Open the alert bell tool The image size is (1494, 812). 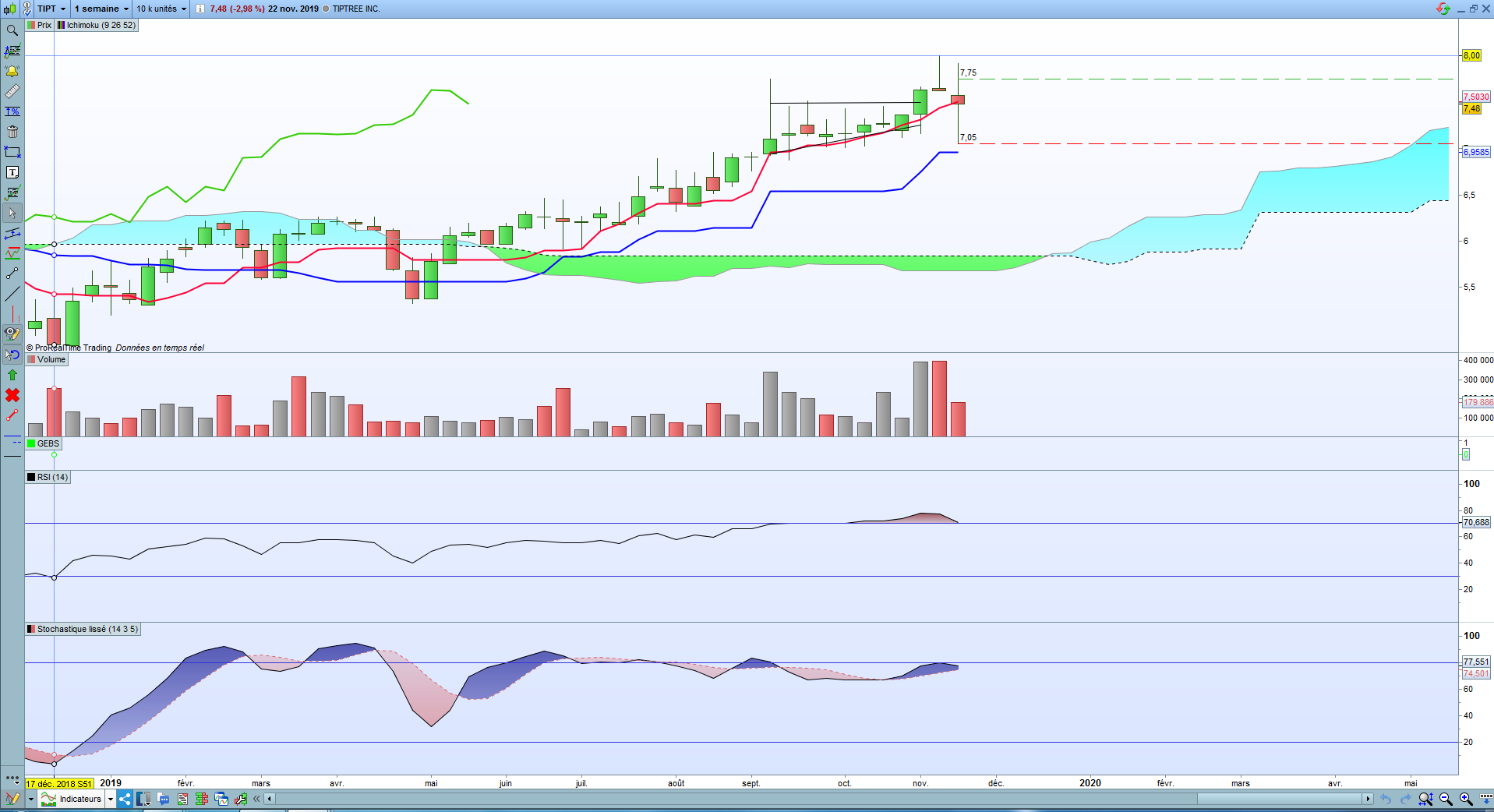click(x=12, y=71)
